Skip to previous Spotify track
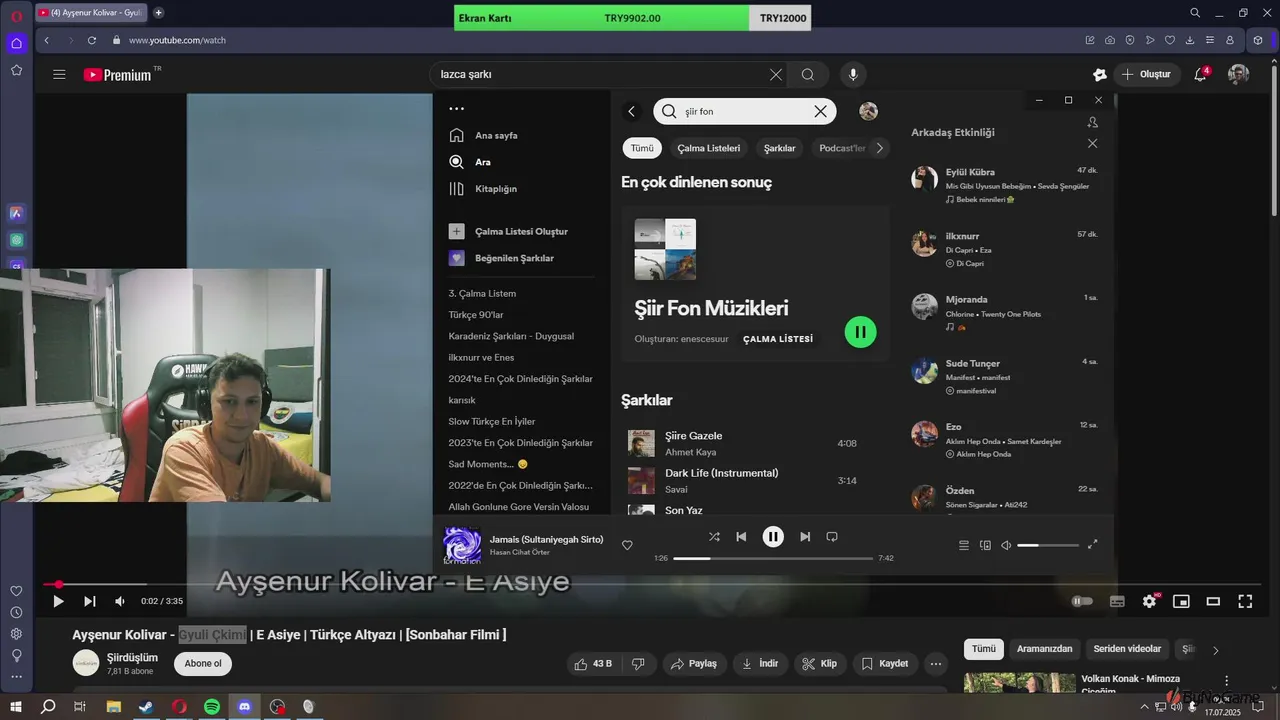This screenshot has width=1280, height=720. 741,537
